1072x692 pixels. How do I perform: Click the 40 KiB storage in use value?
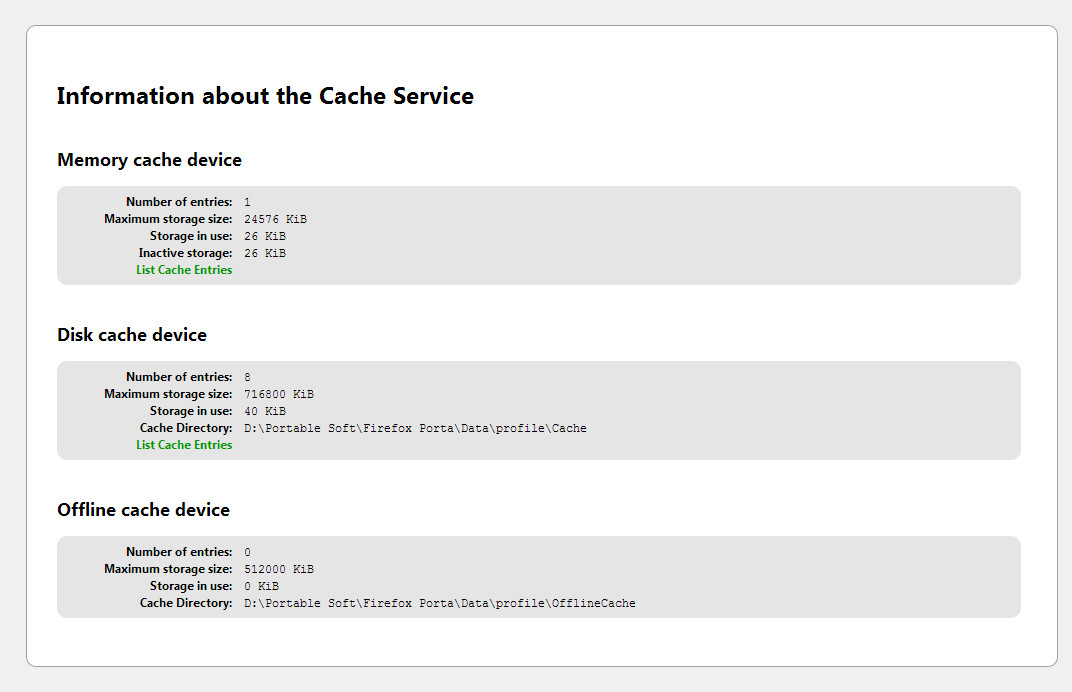pyautogui.click(x=265, y=411)
